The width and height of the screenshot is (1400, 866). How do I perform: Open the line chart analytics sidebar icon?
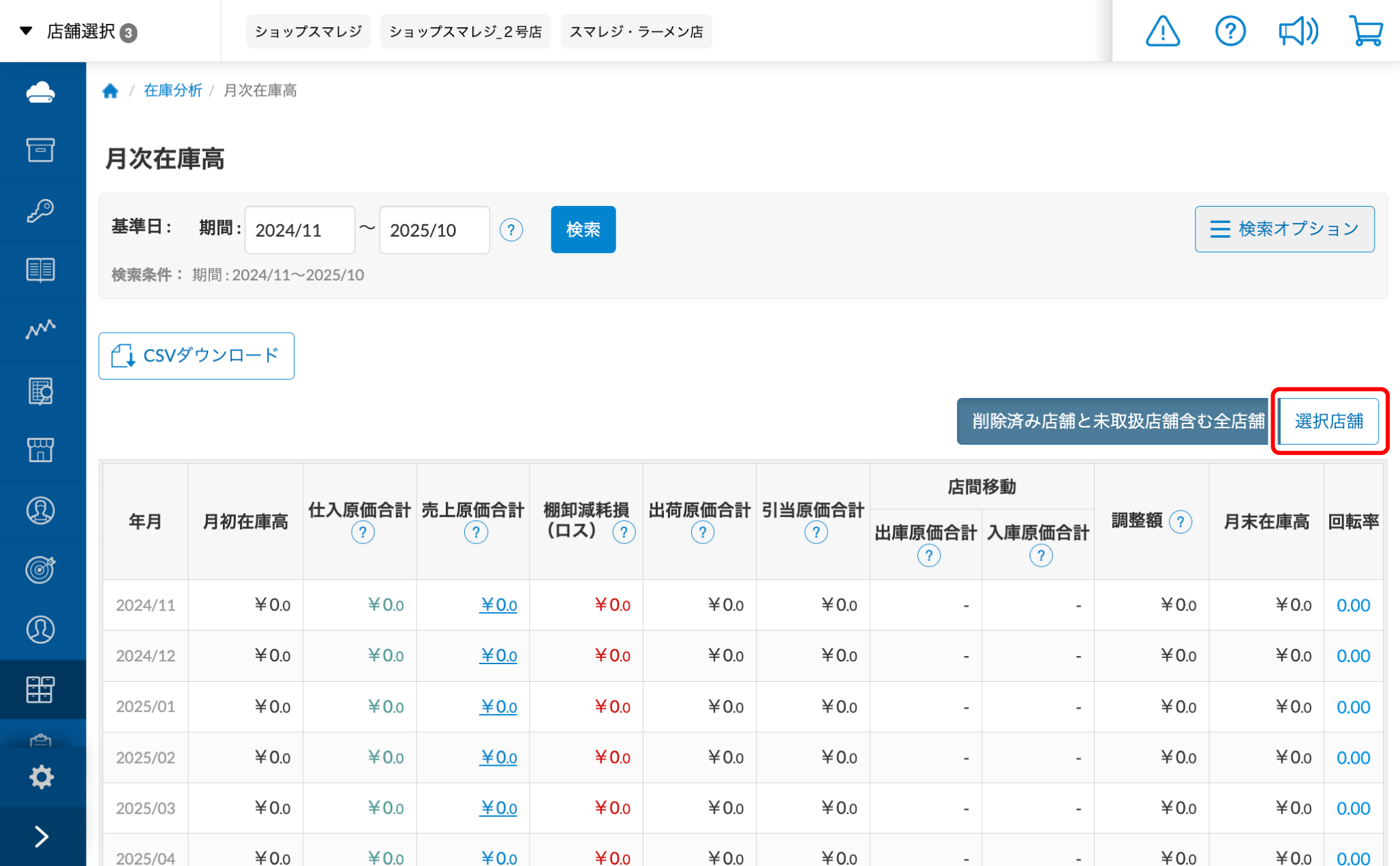point(41,330)
